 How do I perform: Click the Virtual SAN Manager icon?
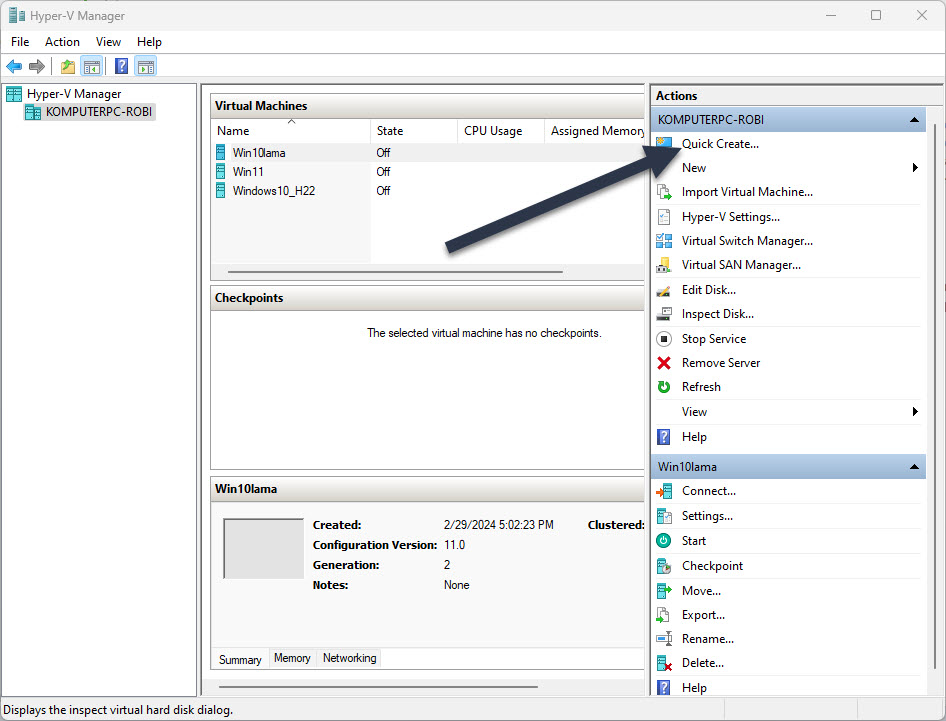(x=665, y=264)
